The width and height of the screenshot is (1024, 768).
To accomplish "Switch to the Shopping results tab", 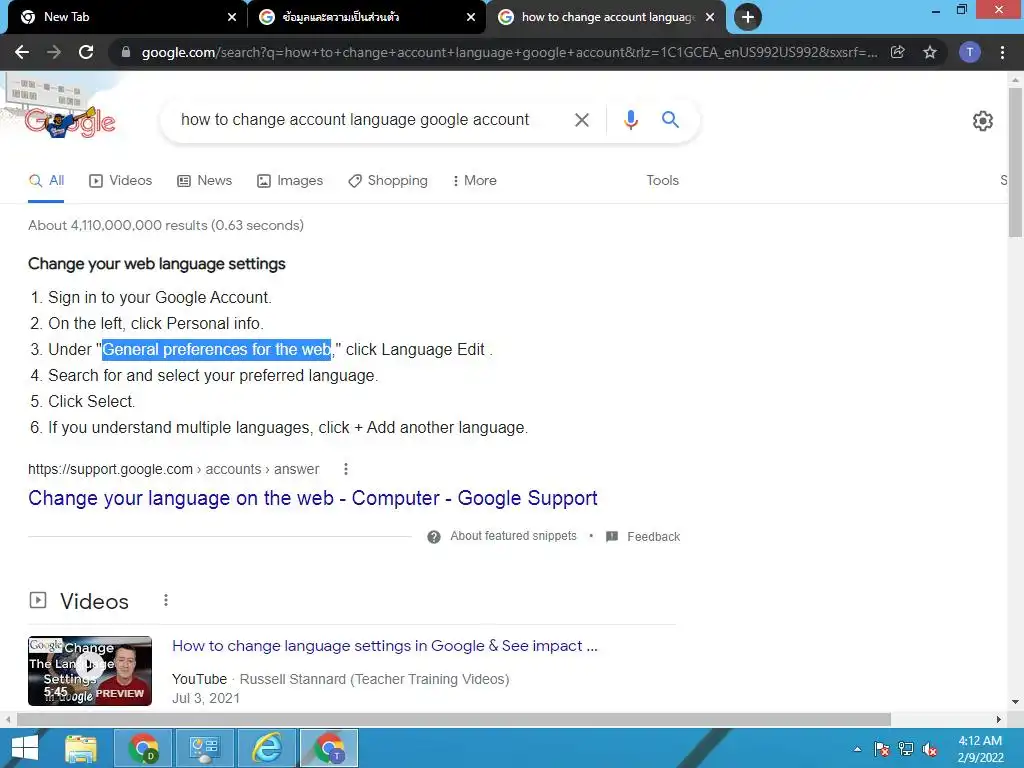I will (388, 180).
